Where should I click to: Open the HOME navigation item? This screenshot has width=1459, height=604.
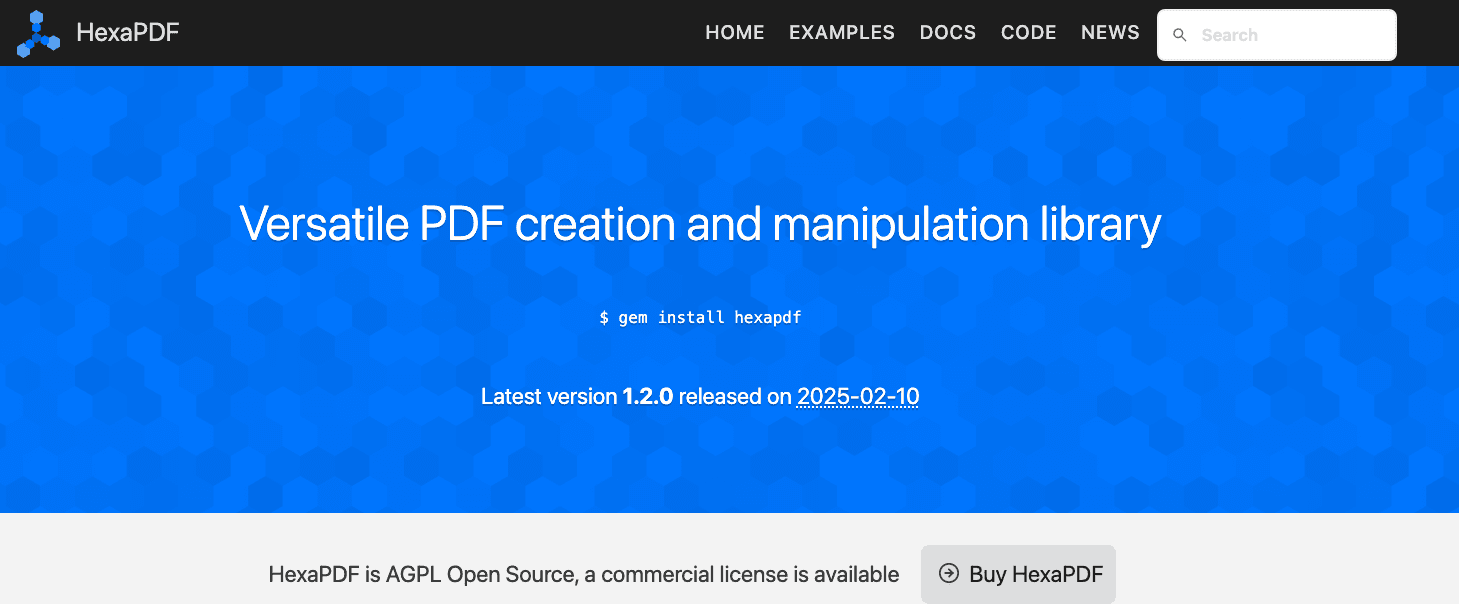tap(734, 32)
